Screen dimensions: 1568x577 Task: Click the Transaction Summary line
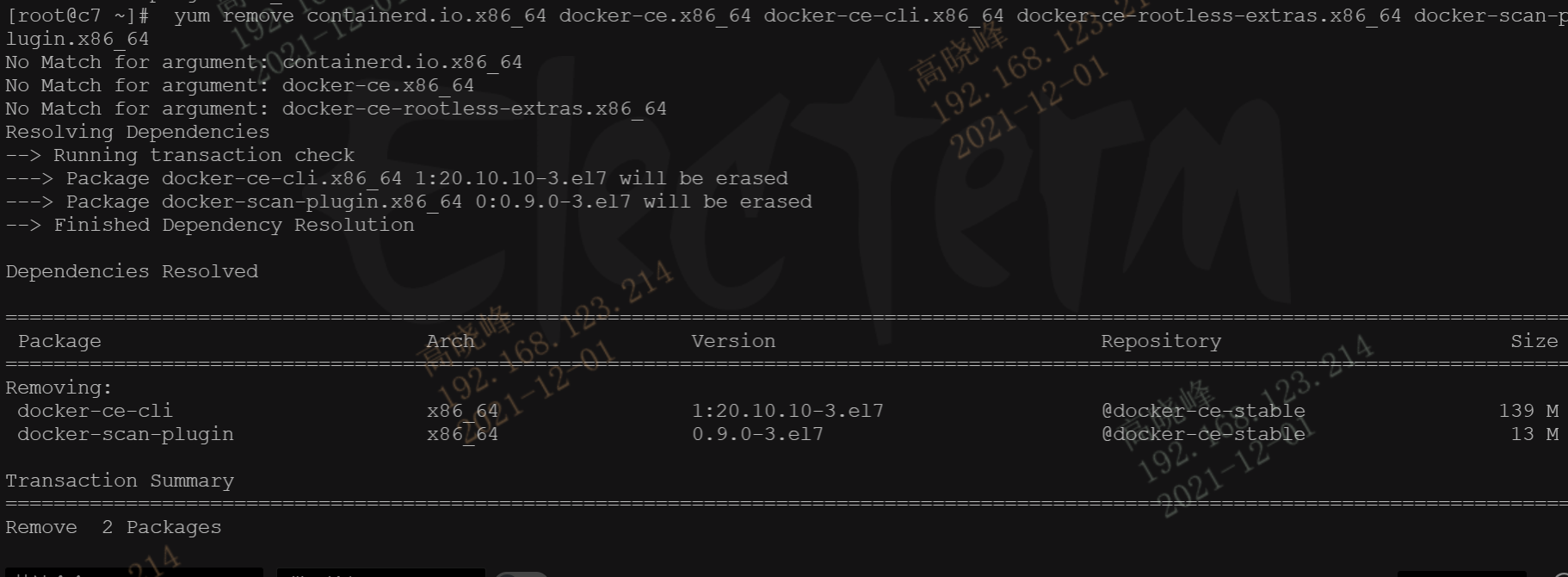(x=120, y=481)
